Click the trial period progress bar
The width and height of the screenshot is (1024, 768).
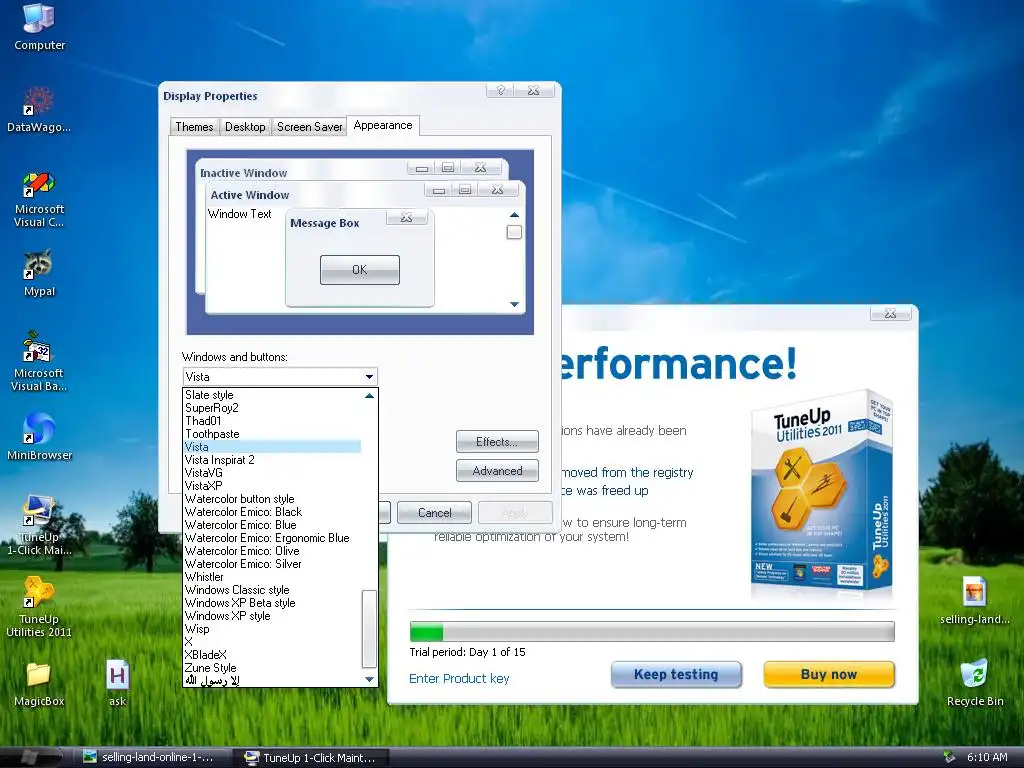652,632
